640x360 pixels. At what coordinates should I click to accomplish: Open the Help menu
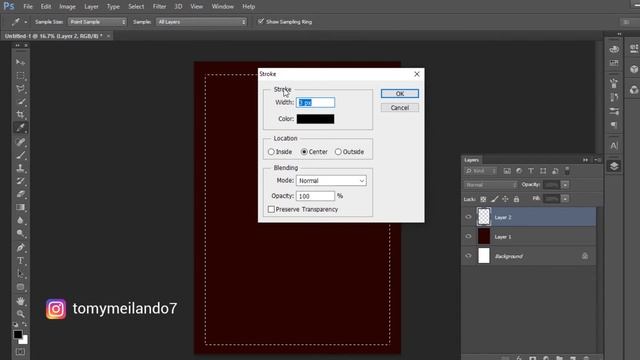(248, 7)
